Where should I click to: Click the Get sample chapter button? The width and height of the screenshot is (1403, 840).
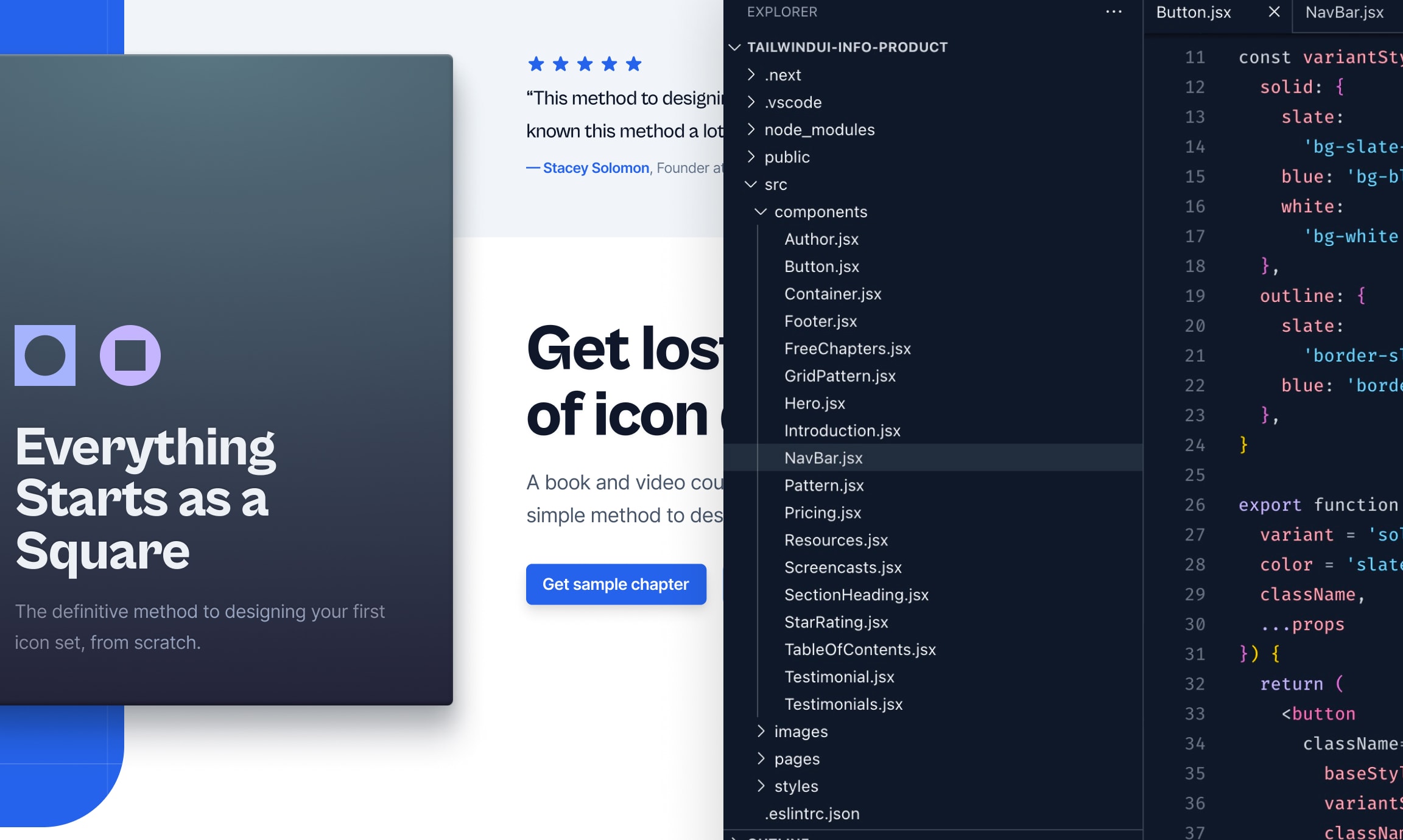616,584
